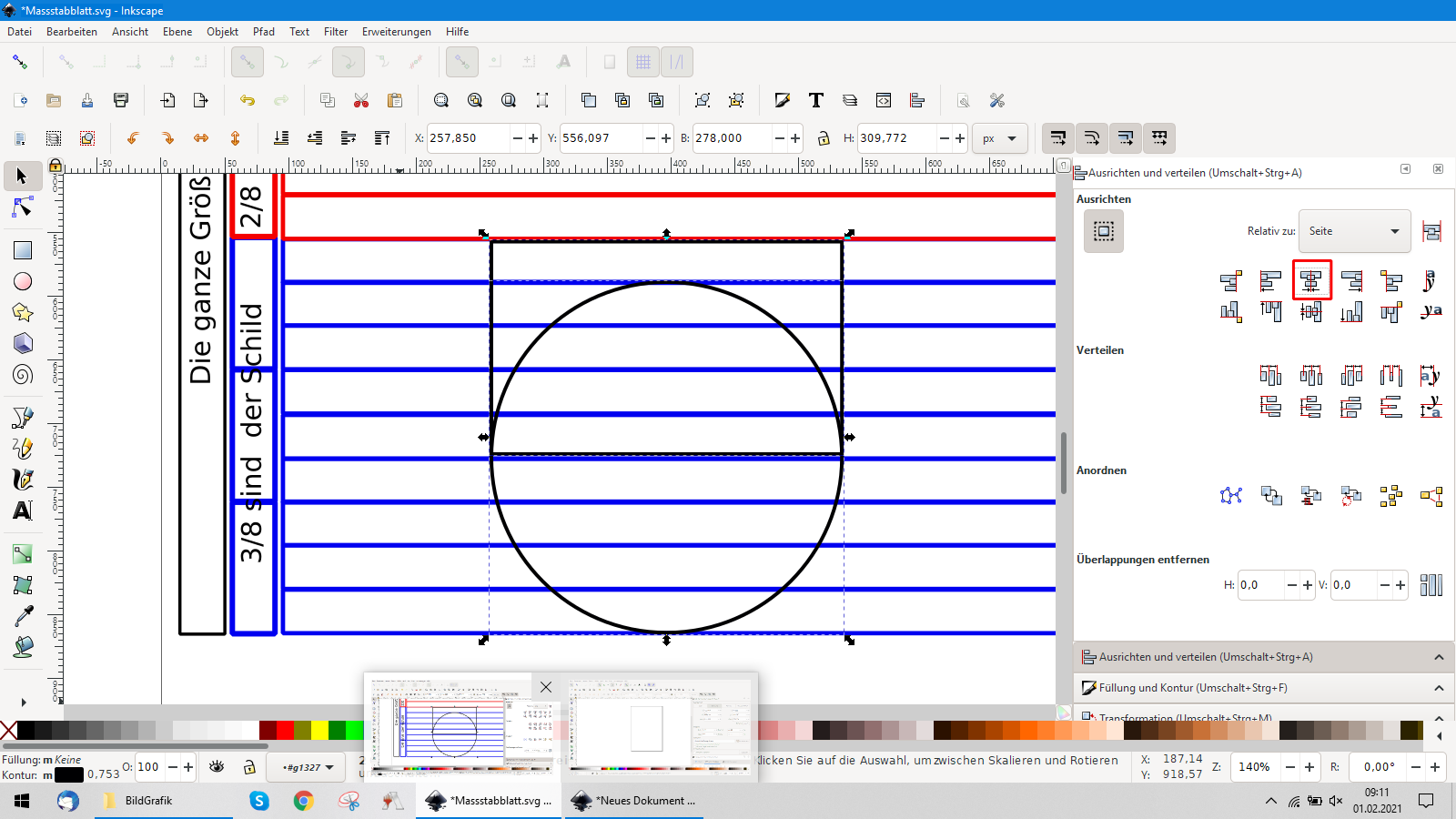Open the Pfad menu
Screen dimensions: 1456x819
pyautogui.click(x=264, y=32)
